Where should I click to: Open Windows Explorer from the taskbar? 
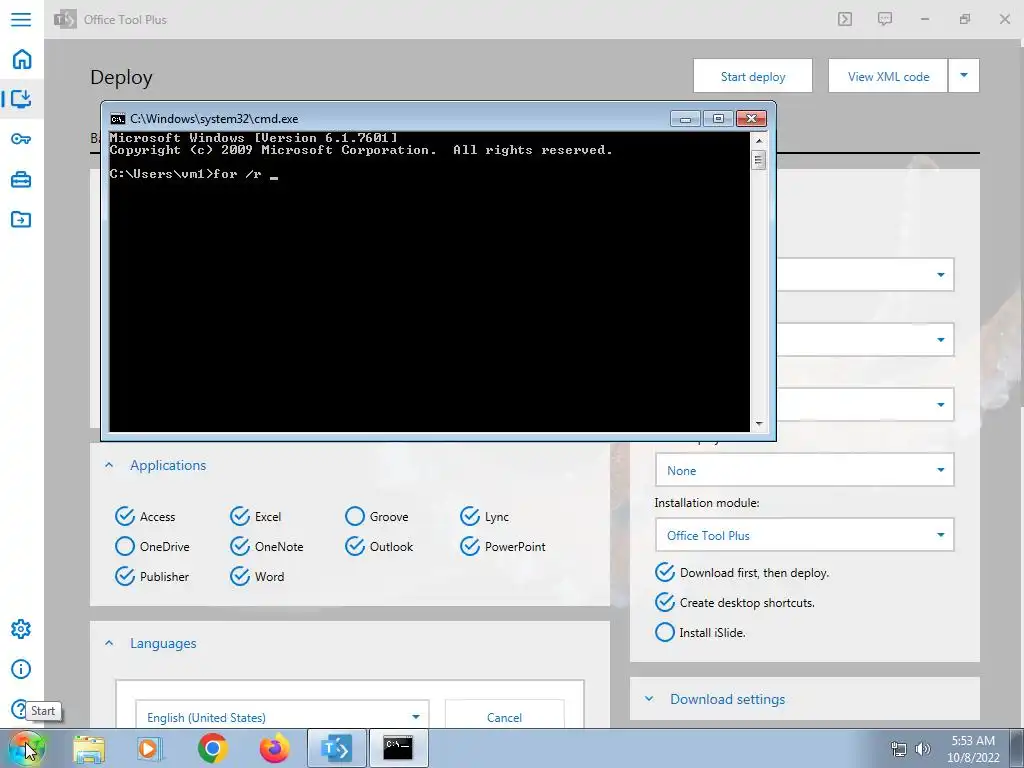point(89,748)
